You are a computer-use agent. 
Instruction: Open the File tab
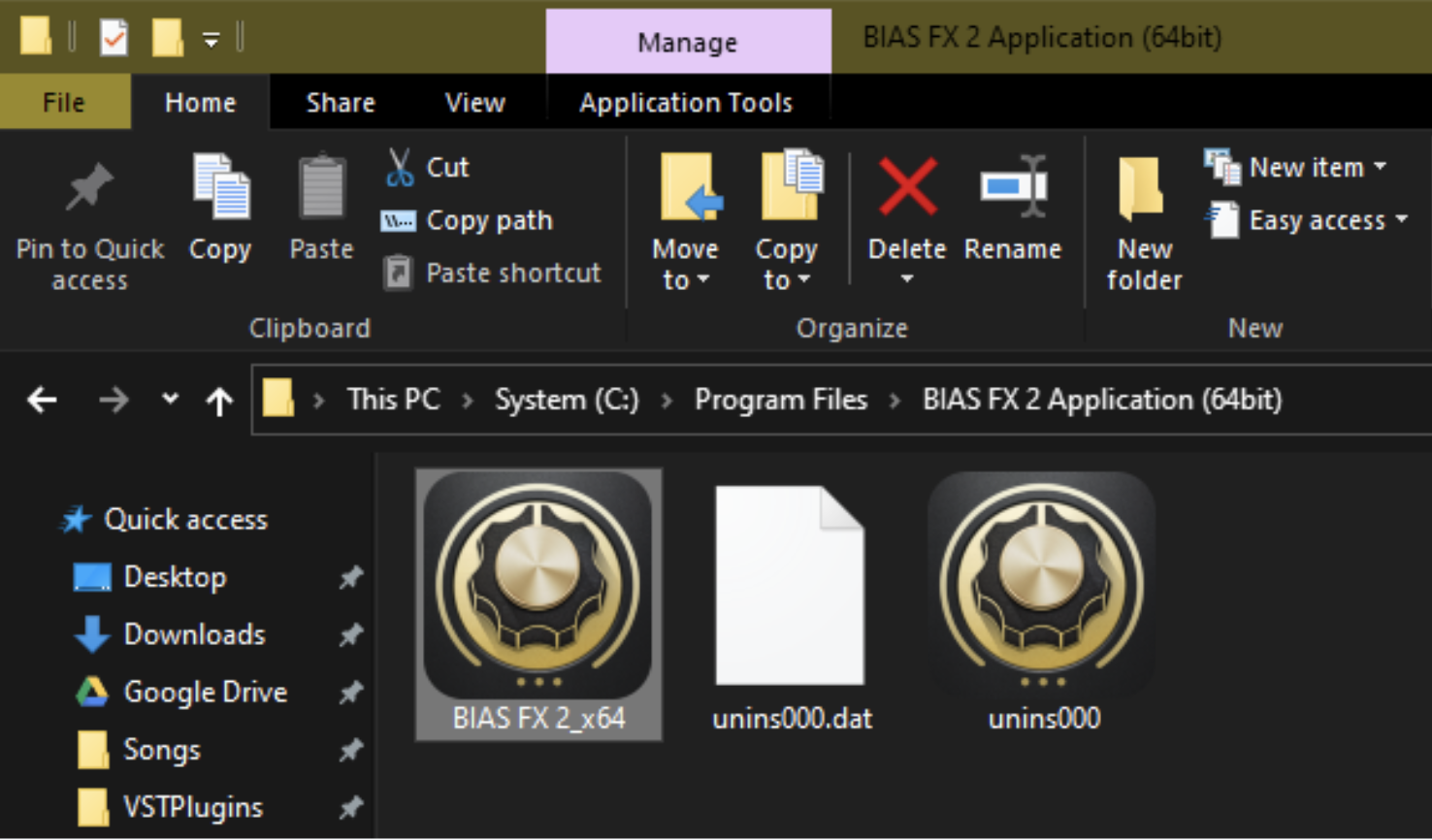[64, 102]
